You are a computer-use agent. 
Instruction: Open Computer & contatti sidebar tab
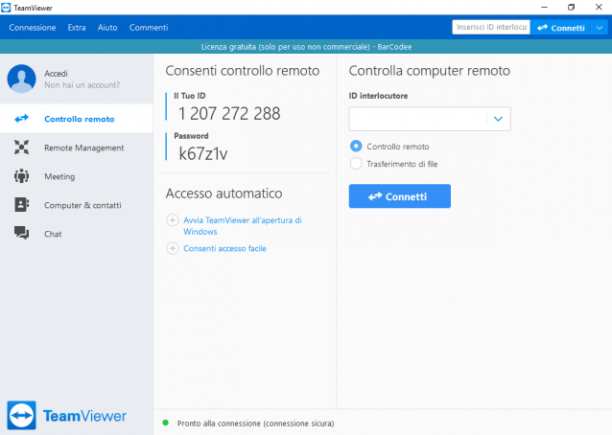click(76, 205)
